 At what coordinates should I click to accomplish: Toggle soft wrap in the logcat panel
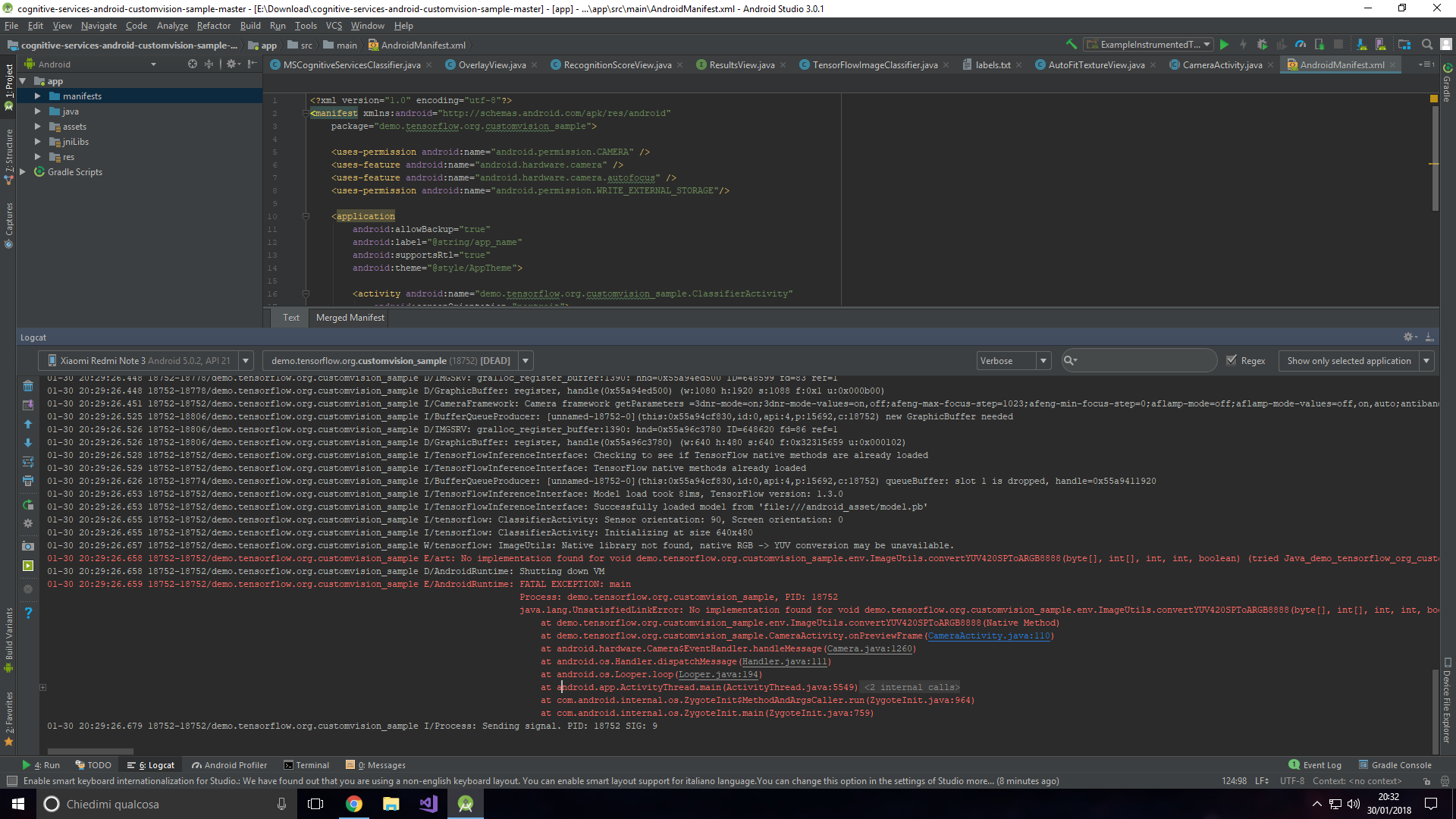pos(28,462)
